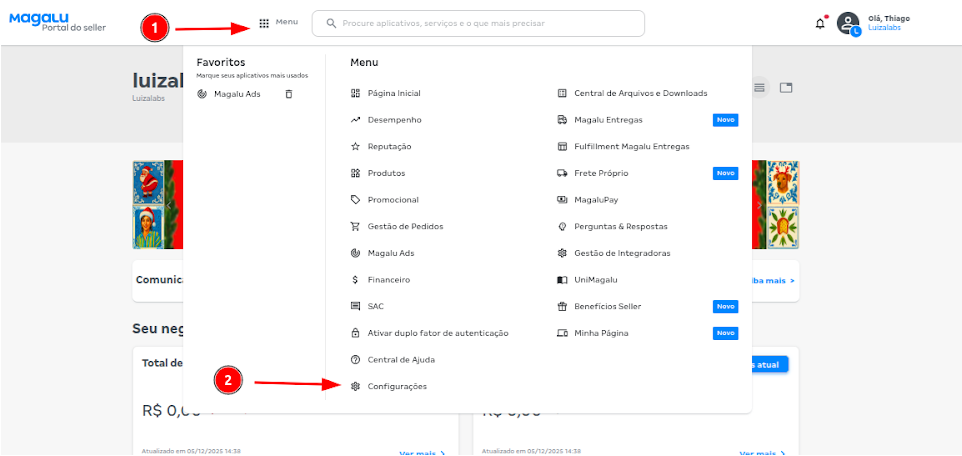Viewport: 962px width, 456px height.
Task: Click the Financeiro dollar icon
Action: (x=355, y=279)
